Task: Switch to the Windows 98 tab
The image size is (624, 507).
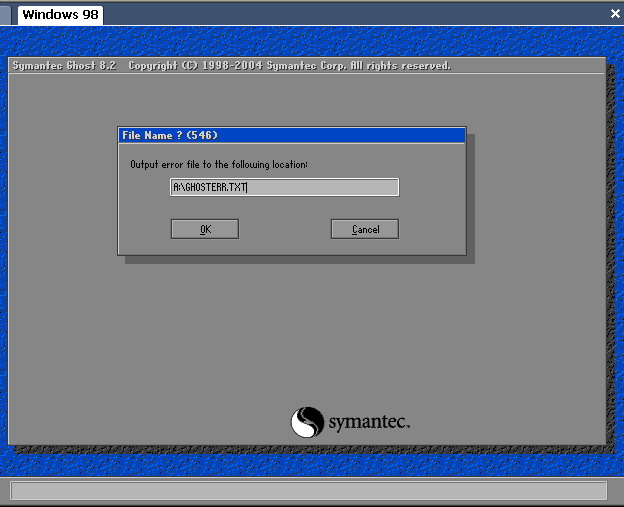Action: (60, 15)
